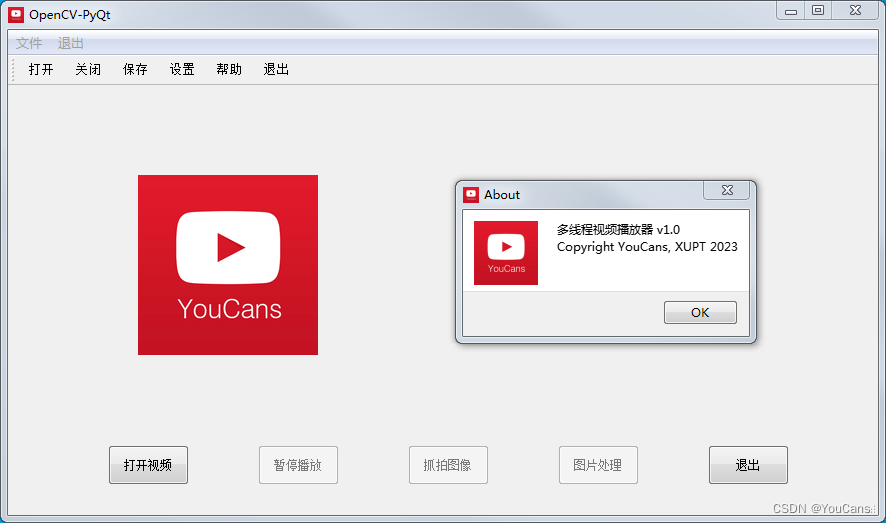
Task: Close the About dialog
Action: coord(727,190)
